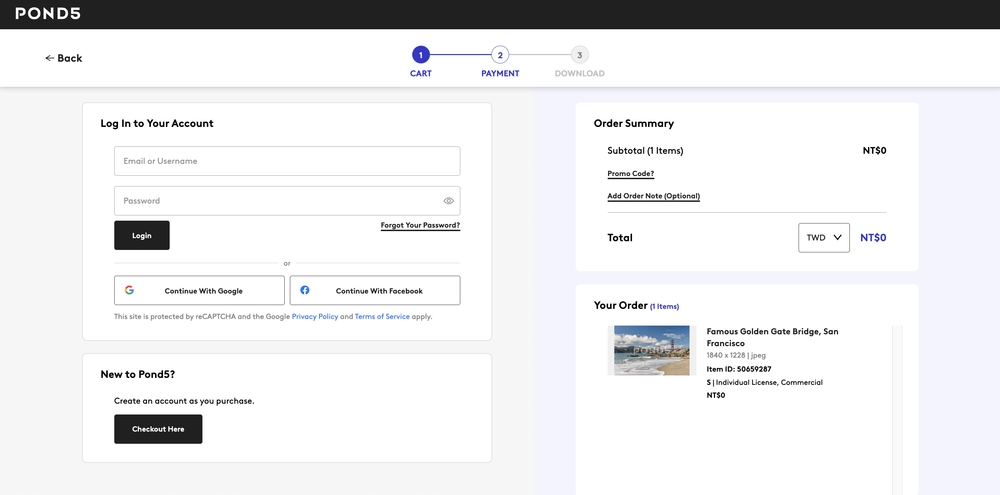Select step 2 Payment circle
The width and height of the screenshot is (1000, 495).
click(500, 55)
